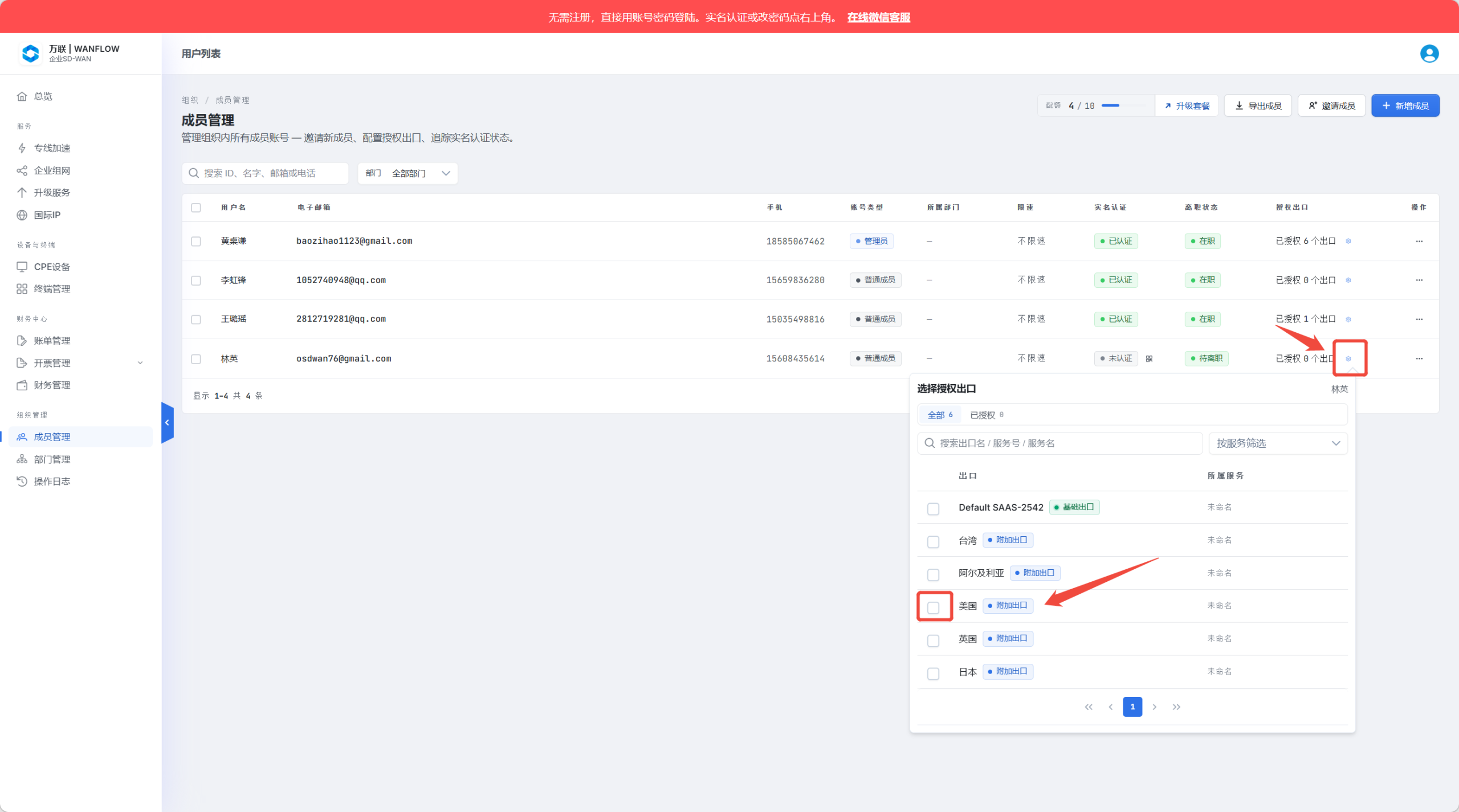Go to previous page in exits list
Screen dimensions: 1459x812
coord(1111,707)
